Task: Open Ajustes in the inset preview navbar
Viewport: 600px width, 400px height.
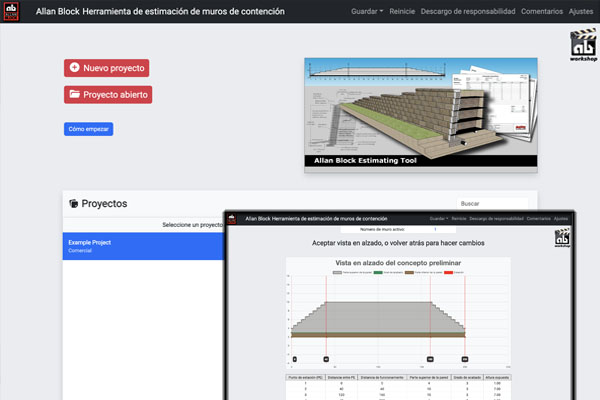Action: tap(561, 219)
